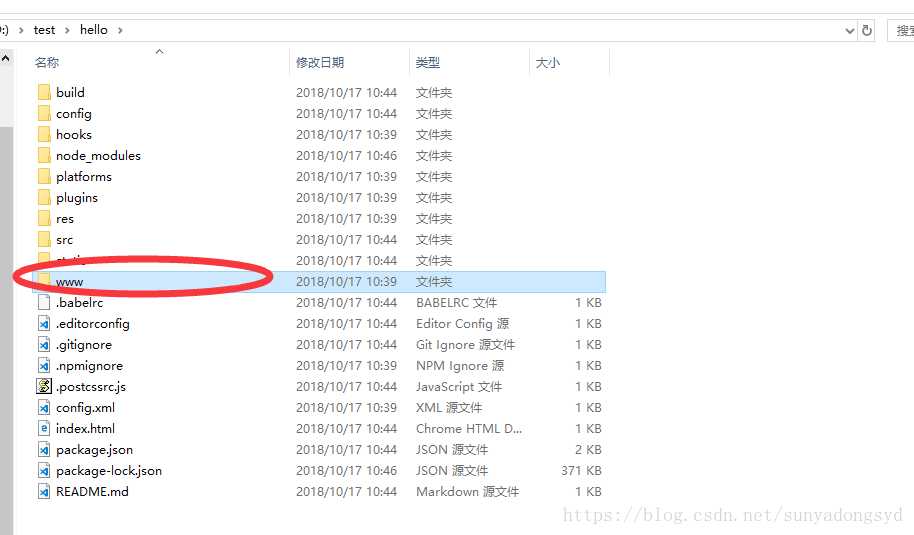Click the BABELRC 文件 type cell

point(456,302)
